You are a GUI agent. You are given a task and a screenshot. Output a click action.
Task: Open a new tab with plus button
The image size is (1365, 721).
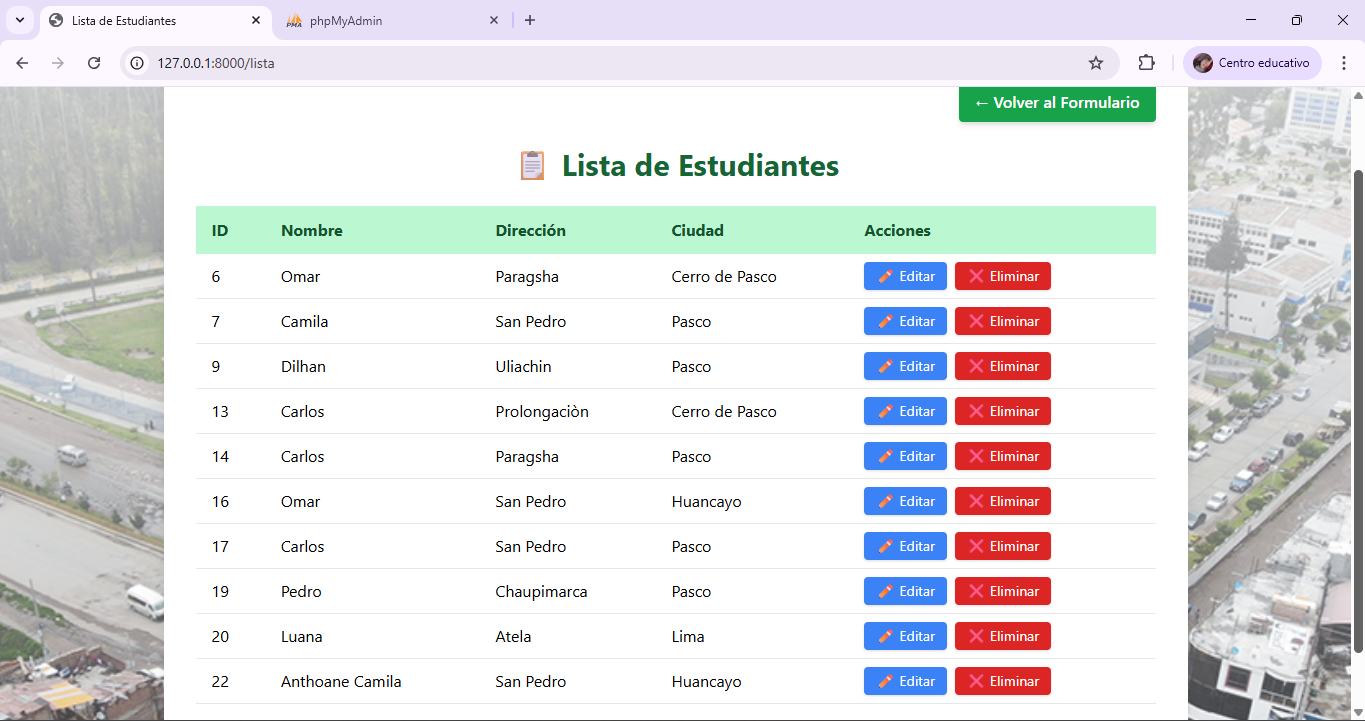click(530, 21)
